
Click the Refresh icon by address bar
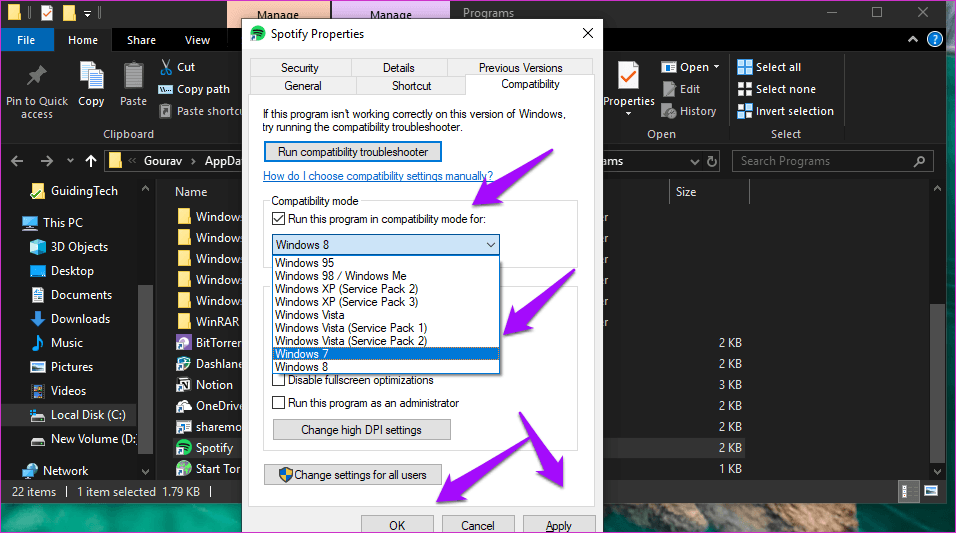click(712, 161)
